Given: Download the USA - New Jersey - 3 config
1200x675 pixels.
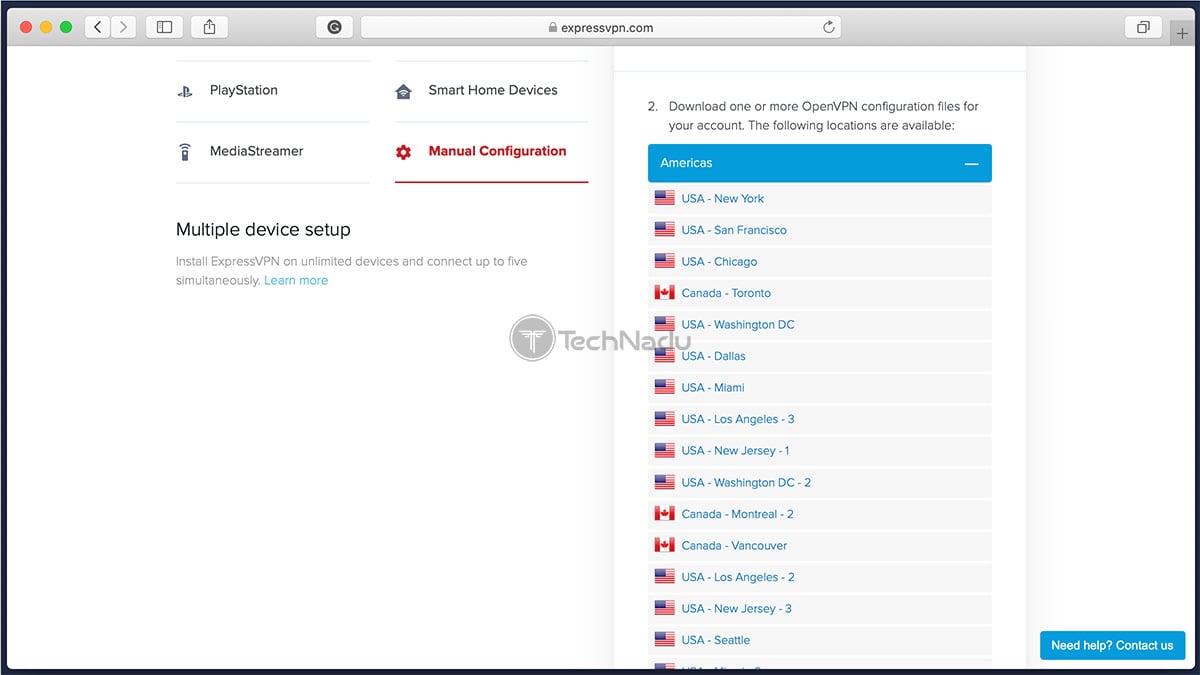Looking at the screenshot, I should pyautogui.click(x=736, y=608).
